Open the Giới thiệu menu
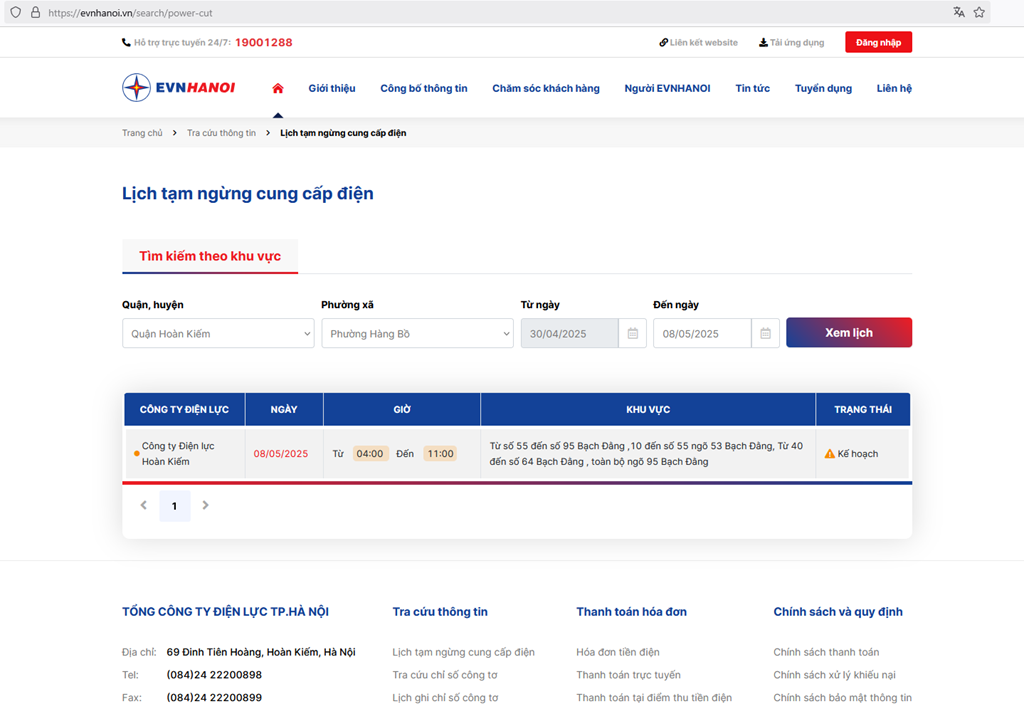 coord(332,88)
